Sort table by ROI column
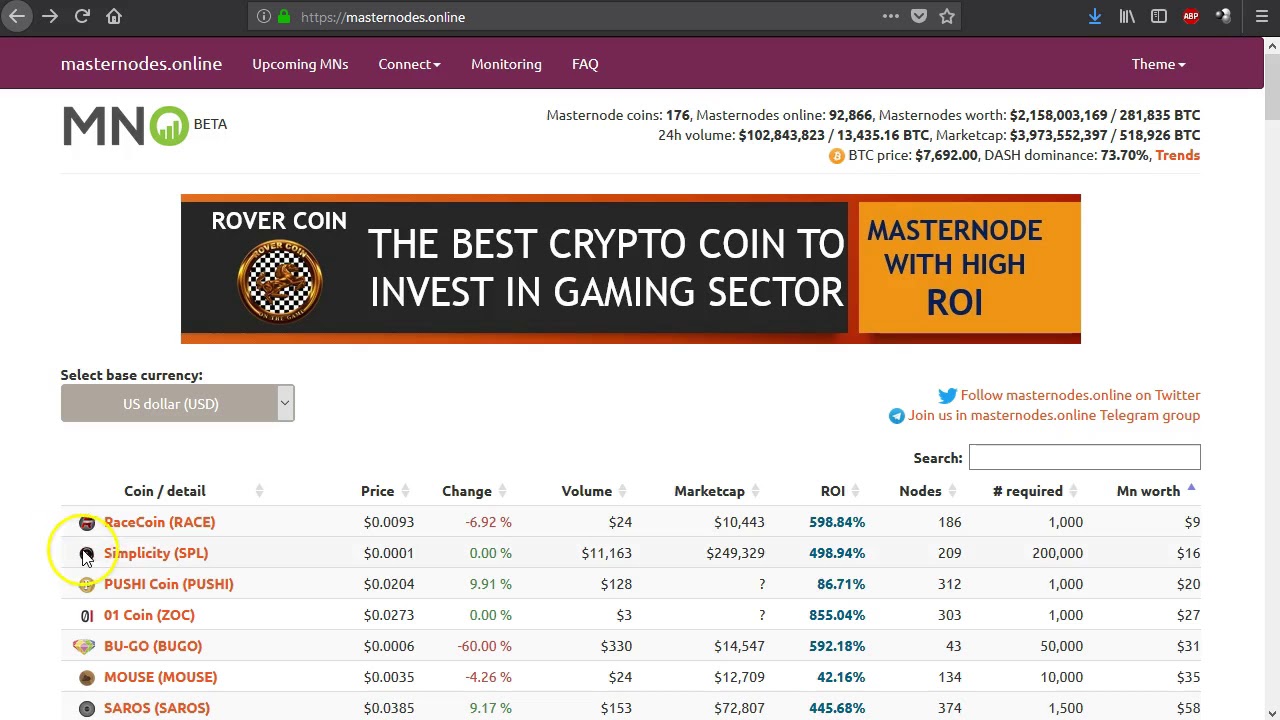The height and width of the screenshot is (720, 1280). [x=833, y=491]
